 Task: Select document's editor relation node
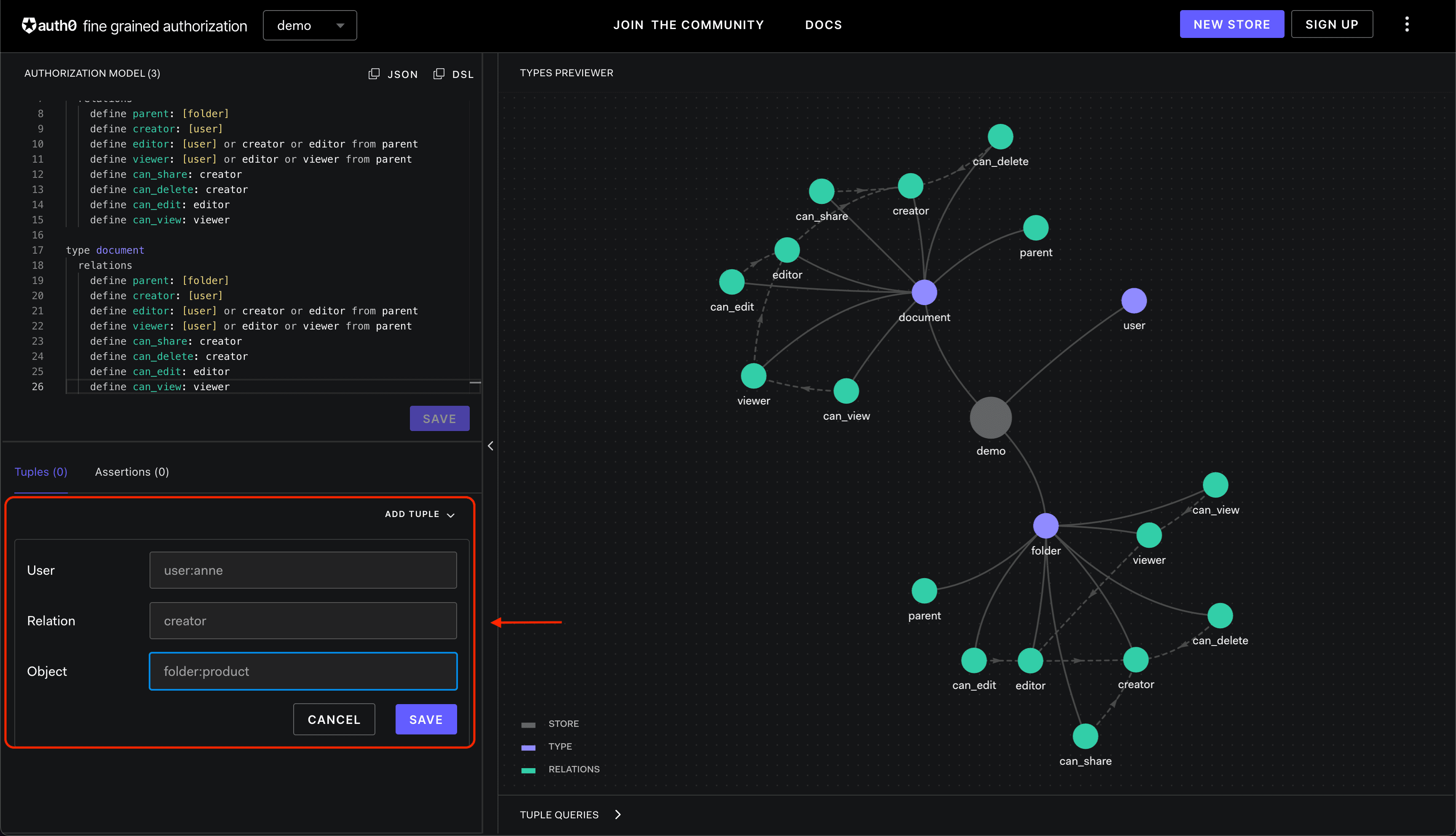(787, 250)
